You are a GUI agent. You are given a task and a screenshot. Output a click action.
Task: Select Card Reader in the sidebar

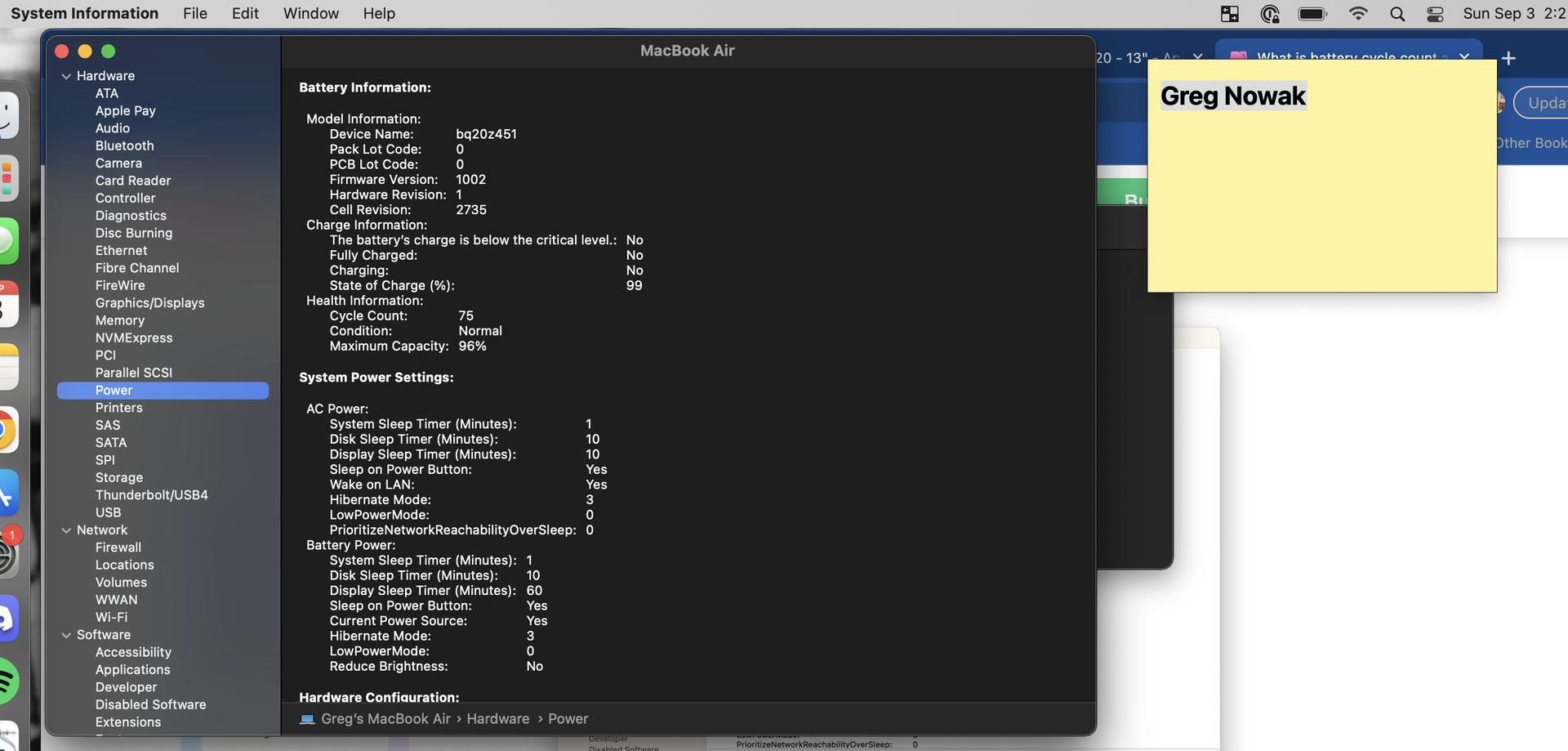133,181
